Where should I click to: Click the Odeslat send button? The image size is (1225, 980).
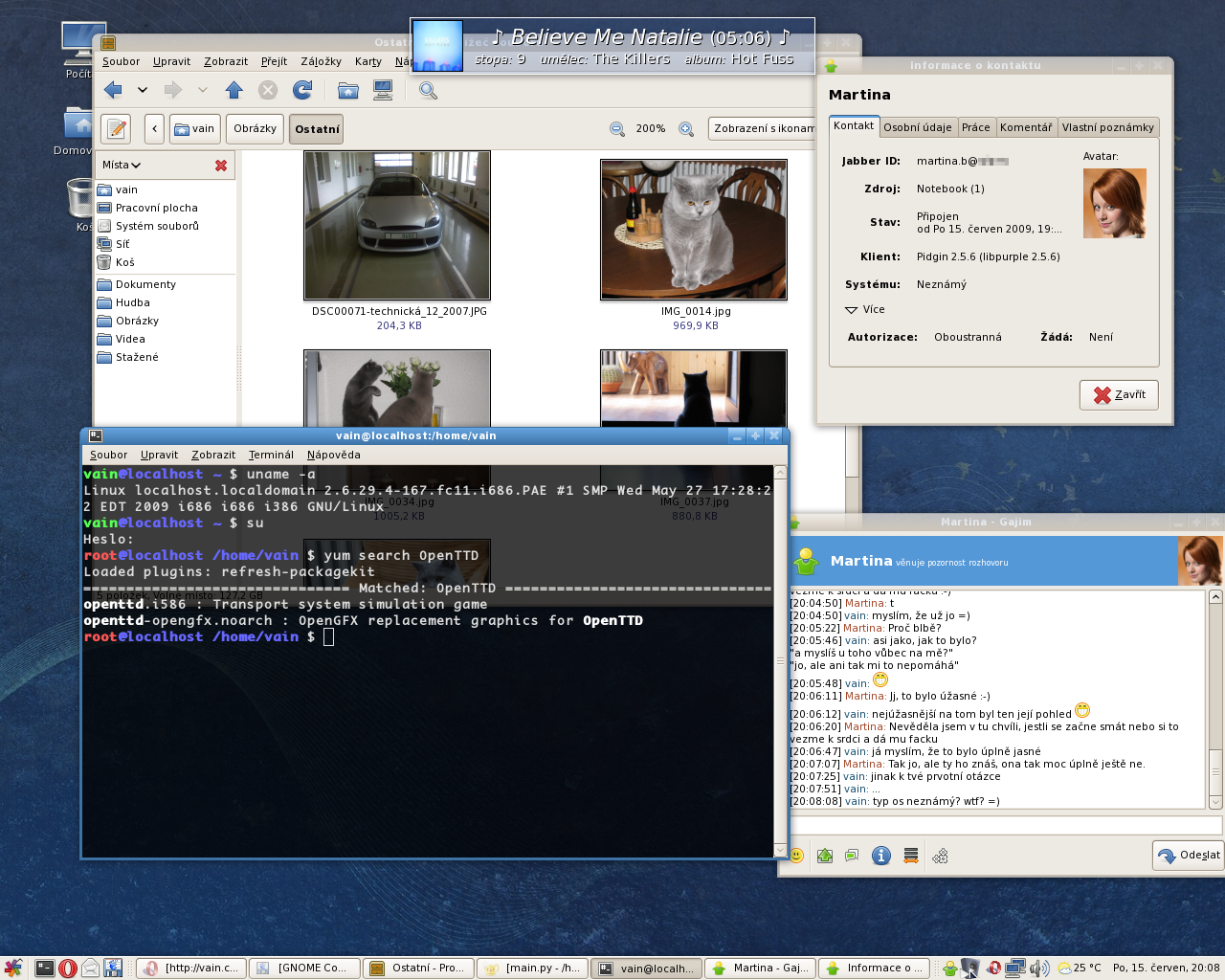click(1189, 855)
